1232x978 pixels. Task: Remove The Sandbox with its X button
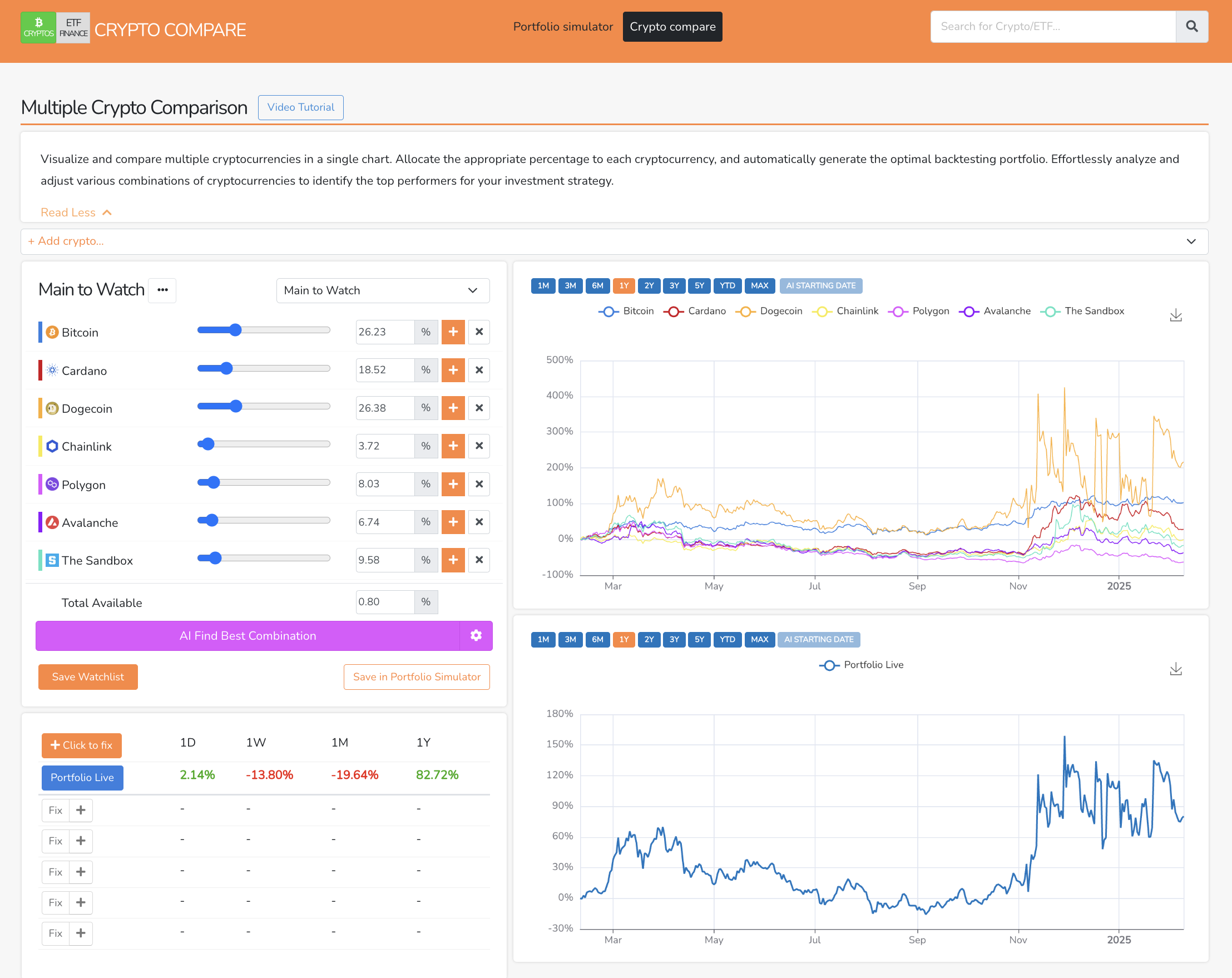click(479, 560)
